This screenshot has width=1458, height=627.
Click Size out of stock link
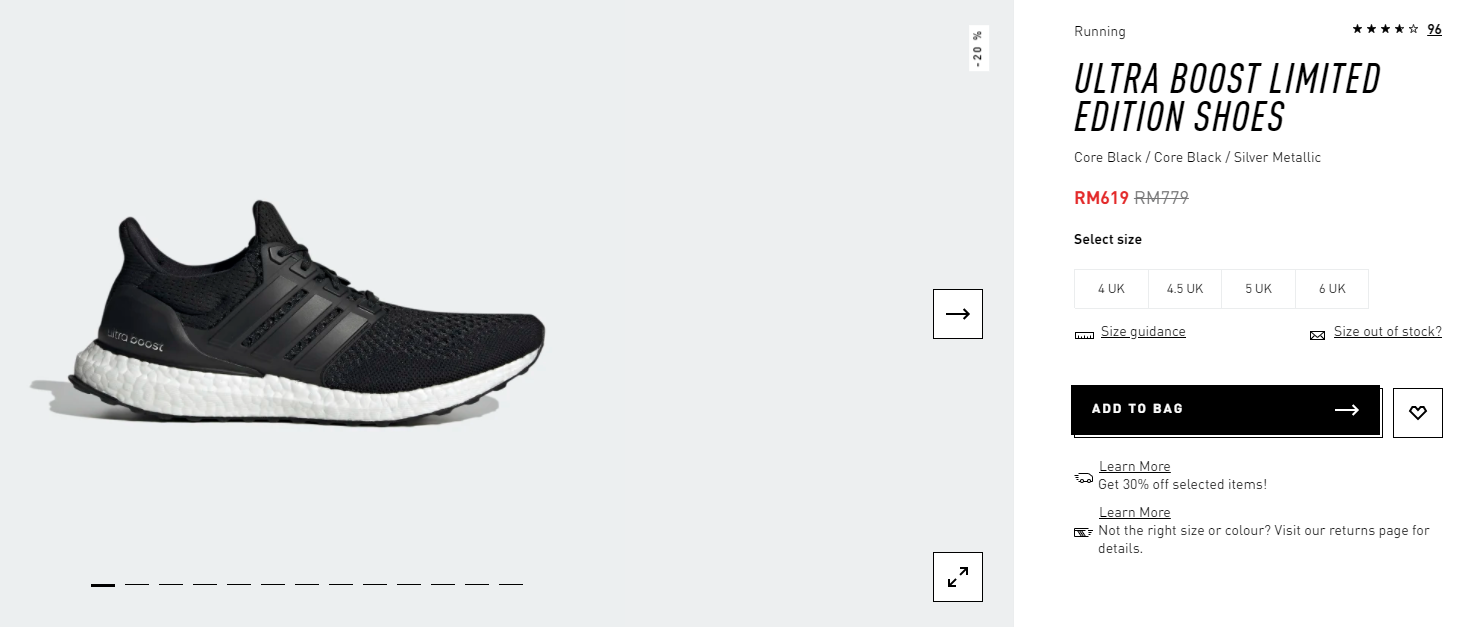click(x=1388, y=332)
